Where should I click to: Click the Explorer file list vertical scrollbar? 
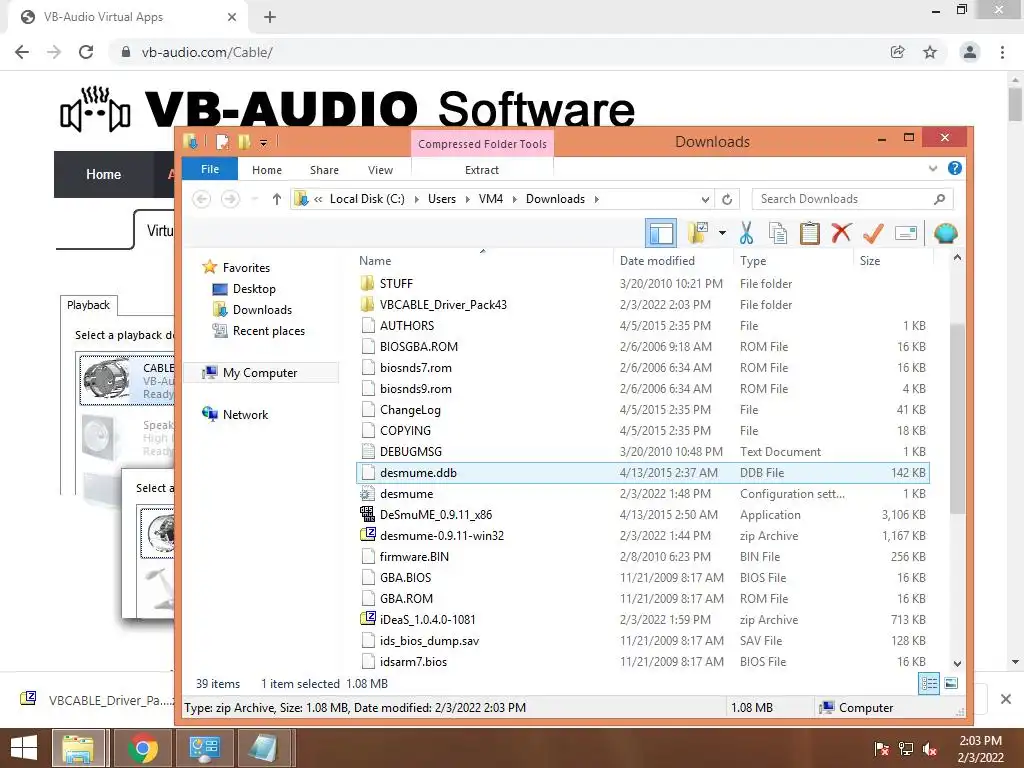pyautogui.click(x=957, y=418)
